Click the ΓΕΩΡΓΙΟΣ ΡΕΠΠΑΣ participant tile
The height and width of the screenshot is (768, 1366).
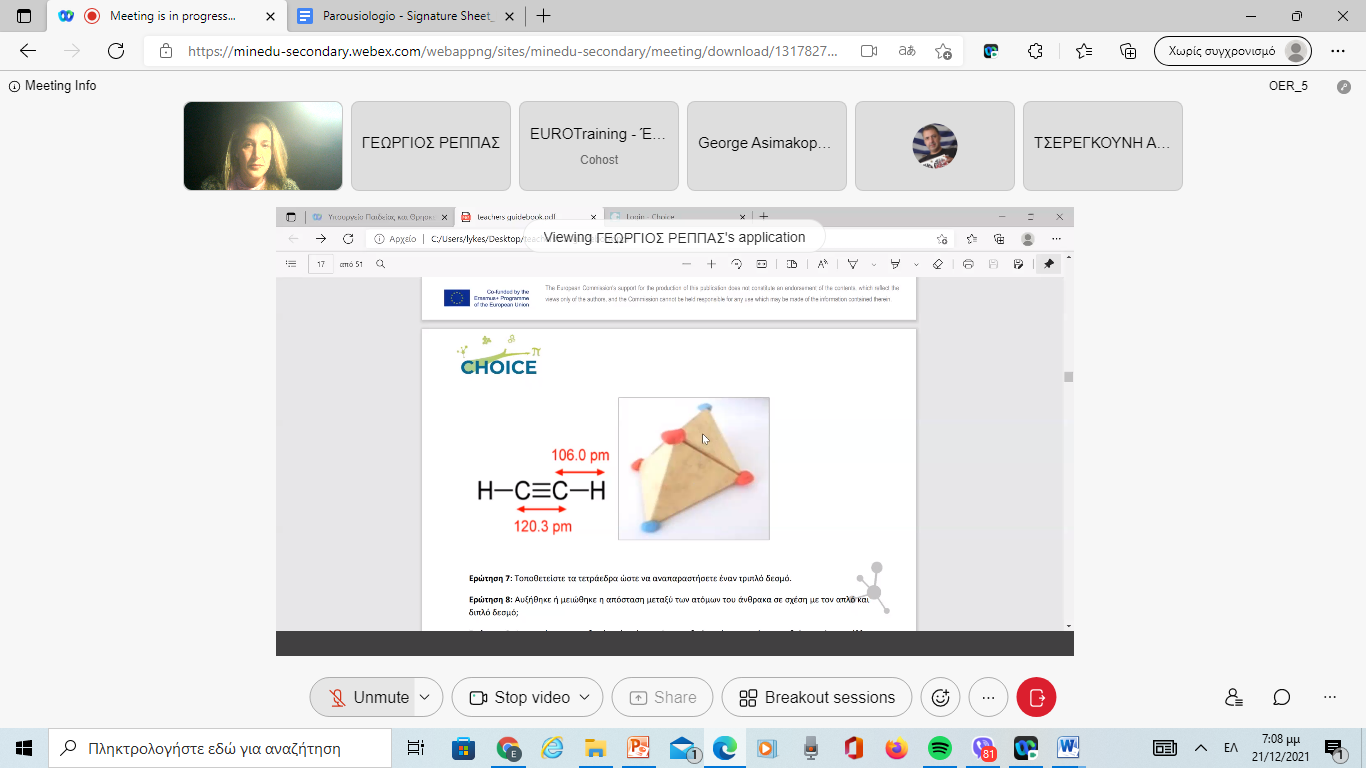point(431,145)
